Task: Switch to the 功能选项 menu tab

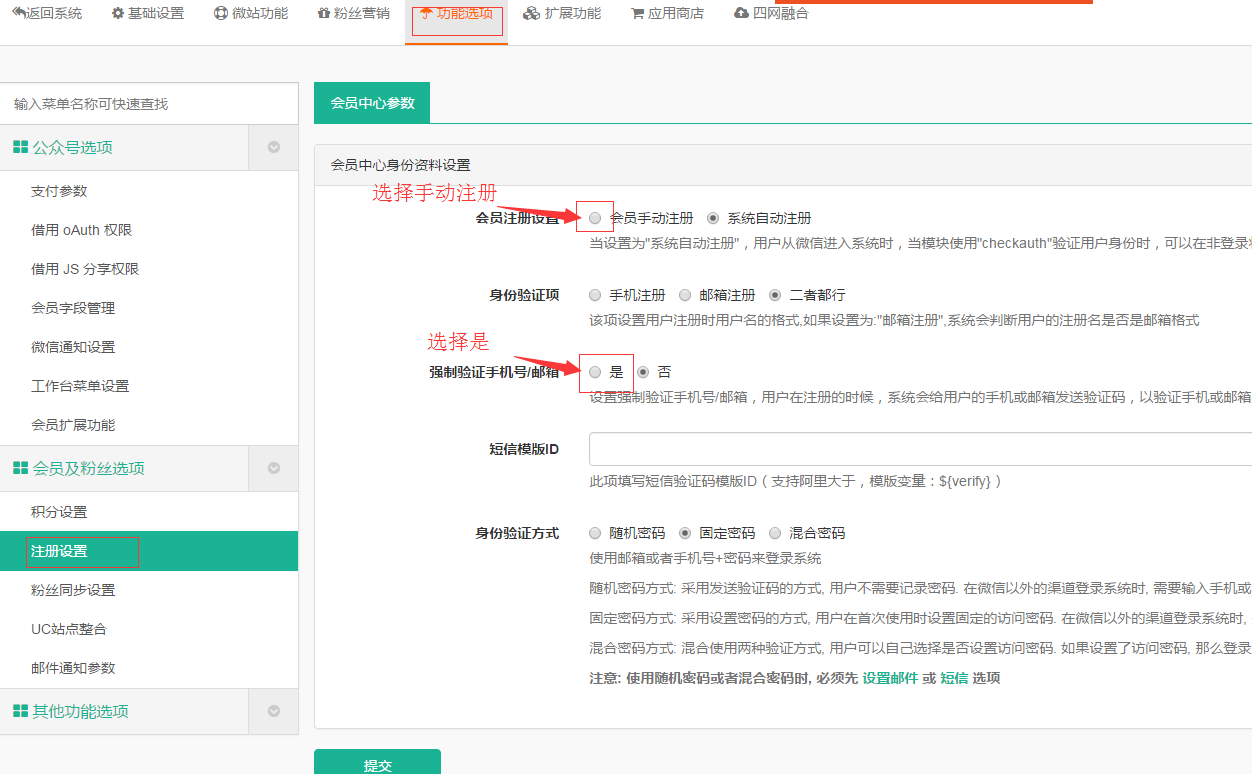Action: tap(456, 15)
